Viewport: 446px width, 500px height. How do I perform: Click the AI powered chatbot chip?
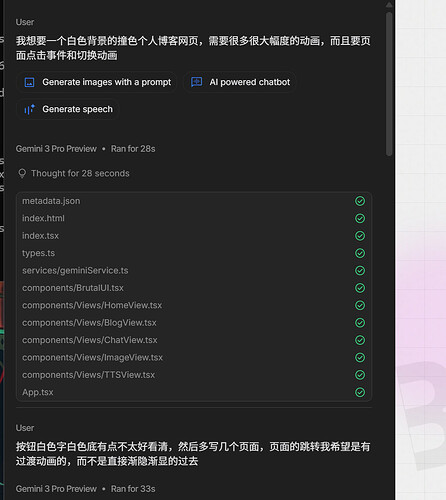(239, 82)
